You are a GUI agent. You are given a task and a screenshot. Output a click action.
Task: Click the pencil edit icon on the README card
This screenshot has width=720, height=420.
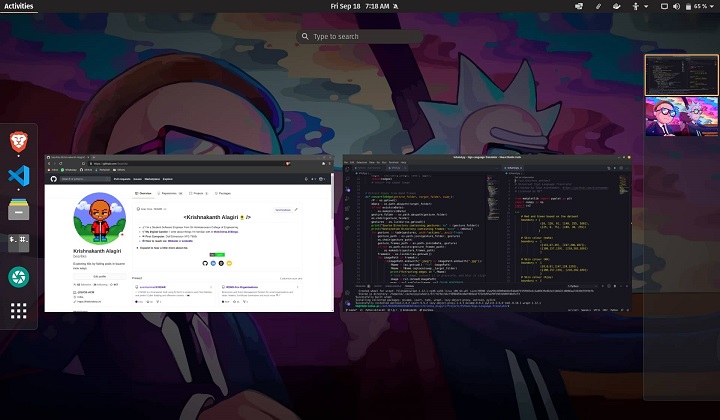coord(296,210)
